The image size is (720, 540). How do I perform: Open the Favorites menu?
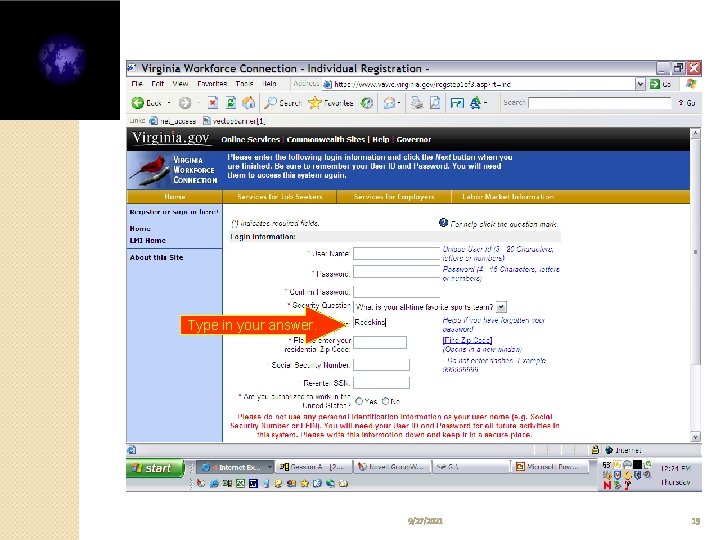pyautogui.click(x=212, y=84)
